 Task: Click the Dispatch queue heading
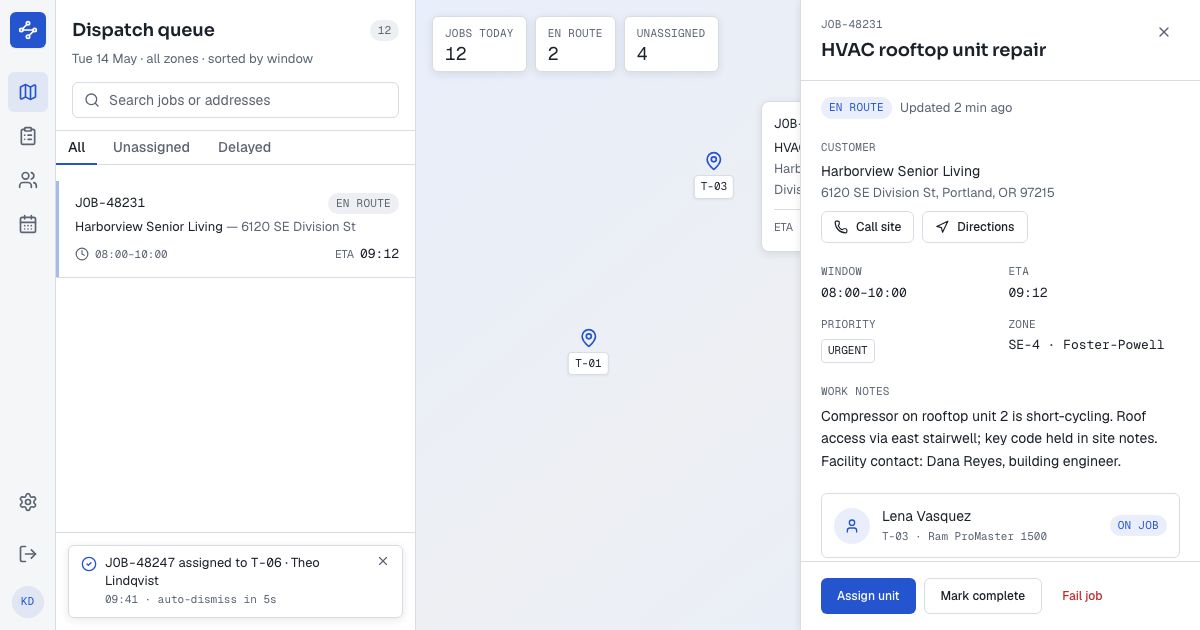click(x=143, y=30)
